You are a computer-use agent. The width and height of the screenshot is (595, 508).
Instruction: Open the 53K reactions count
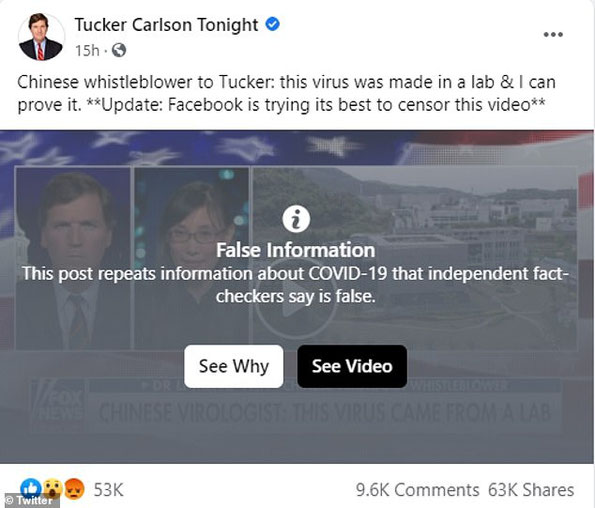coord(109,490)
